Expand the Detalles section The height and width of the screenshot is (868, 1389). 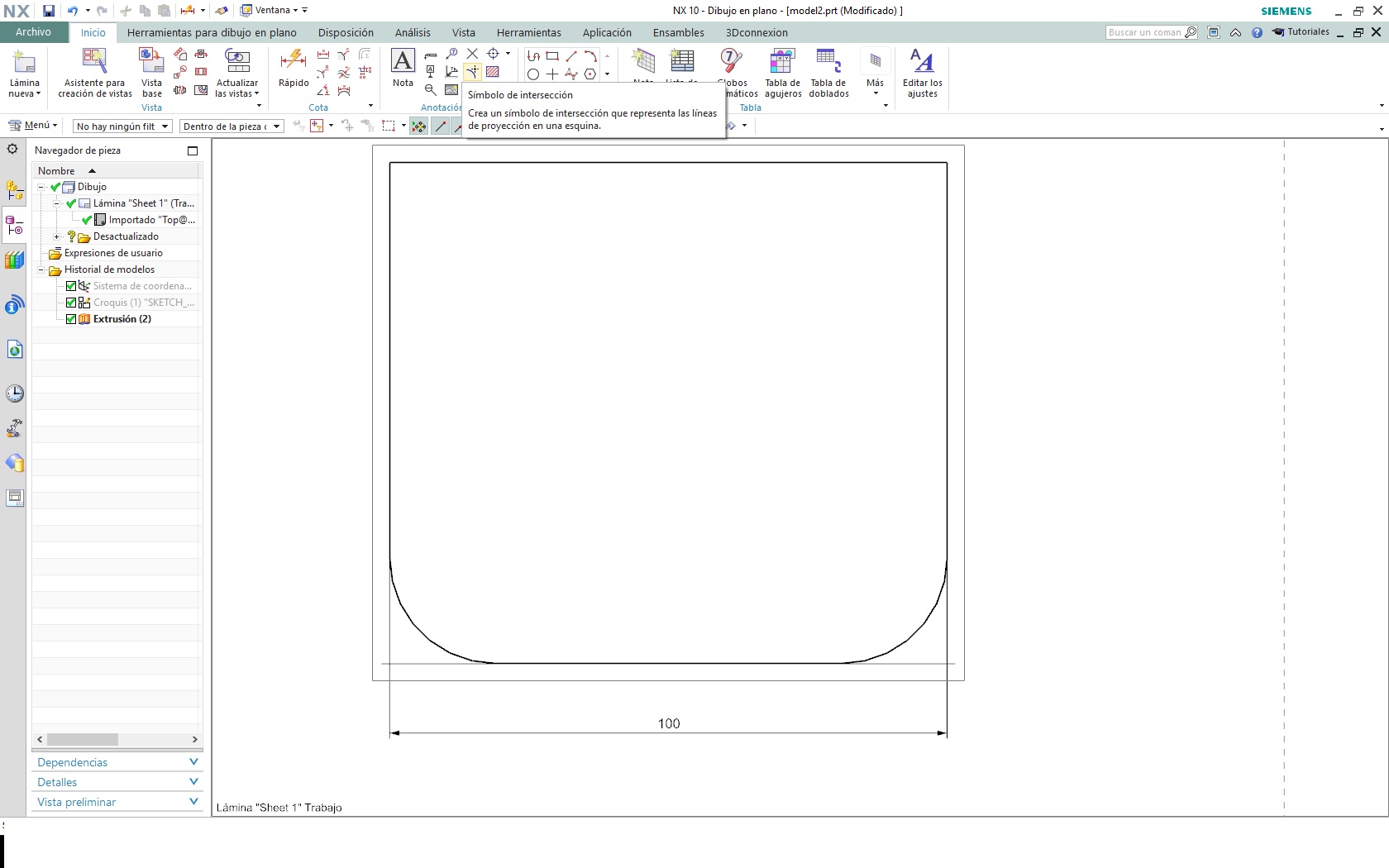coord(117,782)
